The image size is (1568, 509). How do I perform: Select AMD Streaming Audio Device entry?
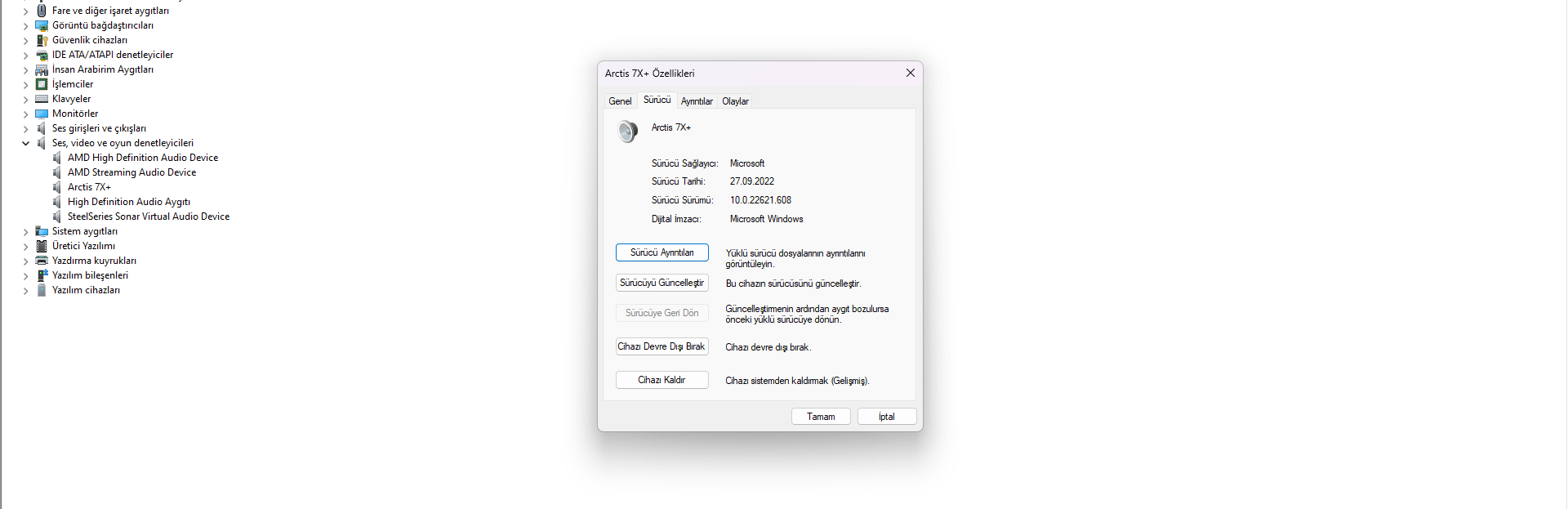tap(132, 172)
